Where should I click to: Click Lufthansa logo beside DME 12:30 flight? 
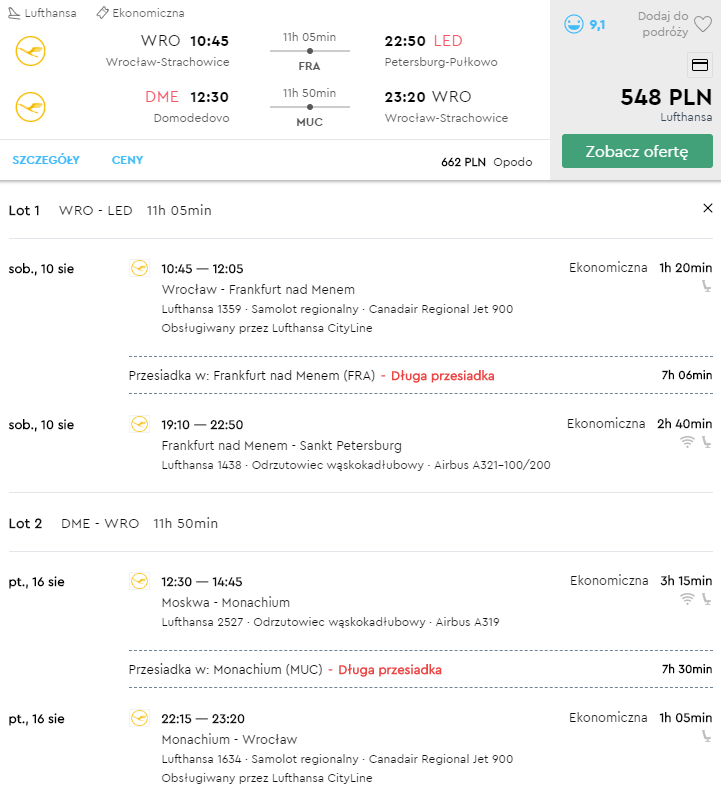pyautogui.click(x=31, y=107)
